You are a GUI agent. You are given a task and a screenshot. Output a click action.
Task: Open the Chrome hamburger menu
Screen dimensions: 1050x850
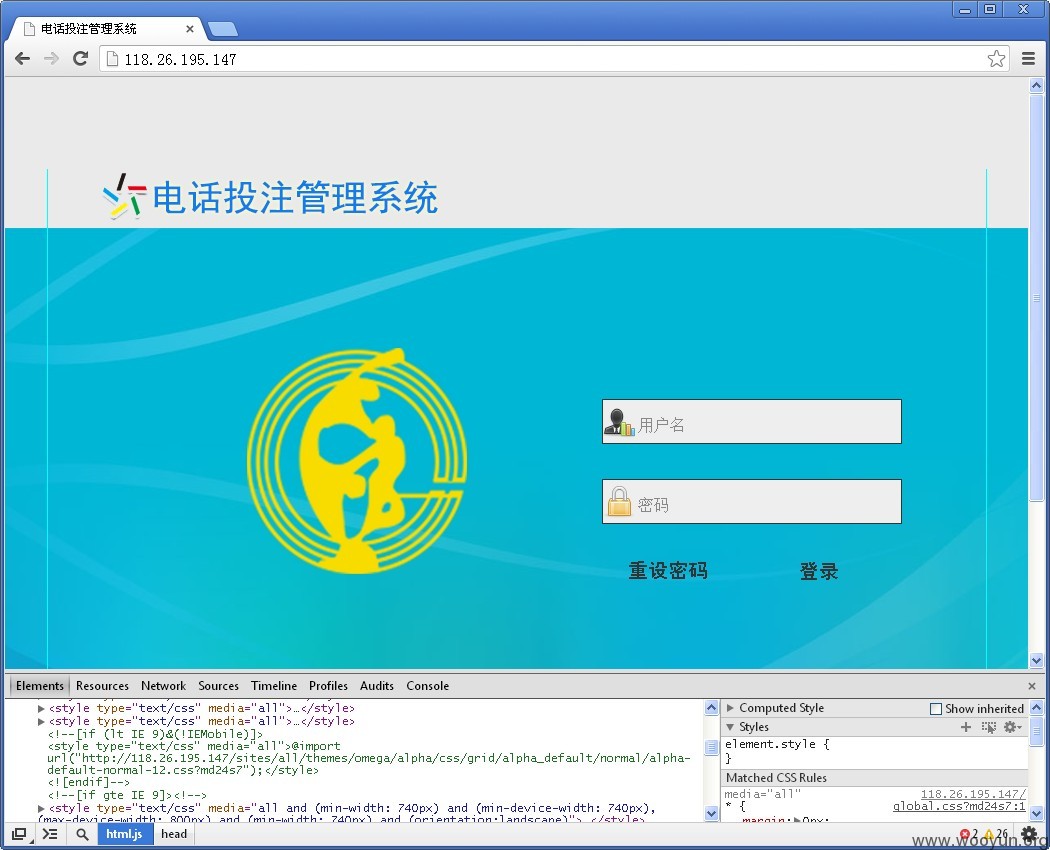point(1029,59)
